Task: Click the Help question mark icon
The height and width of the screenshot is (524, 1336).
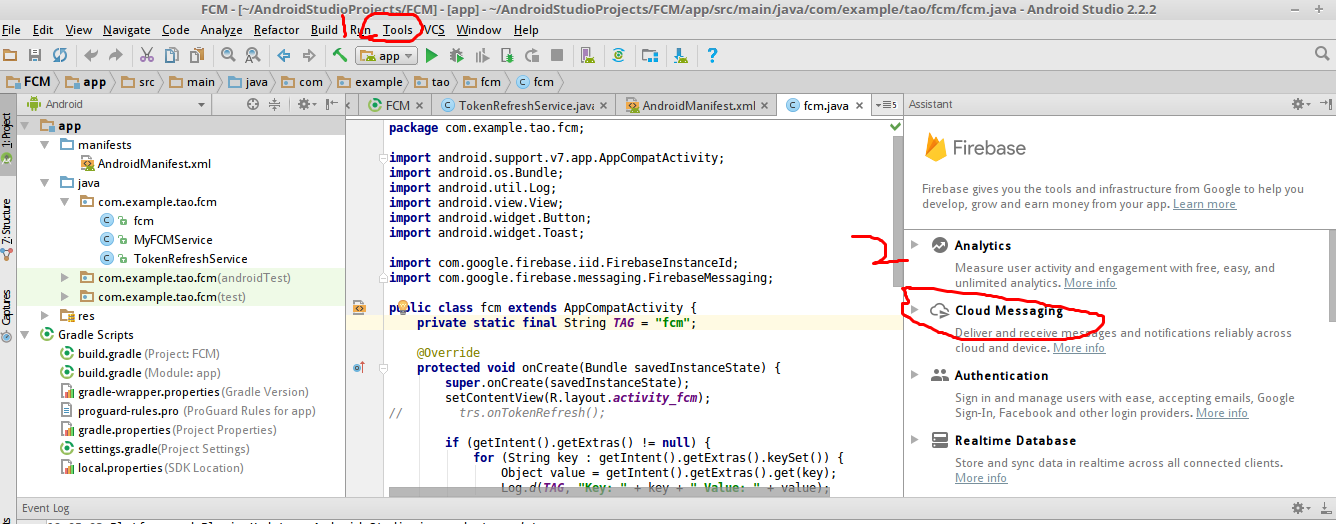Action: tap(712, 55)
